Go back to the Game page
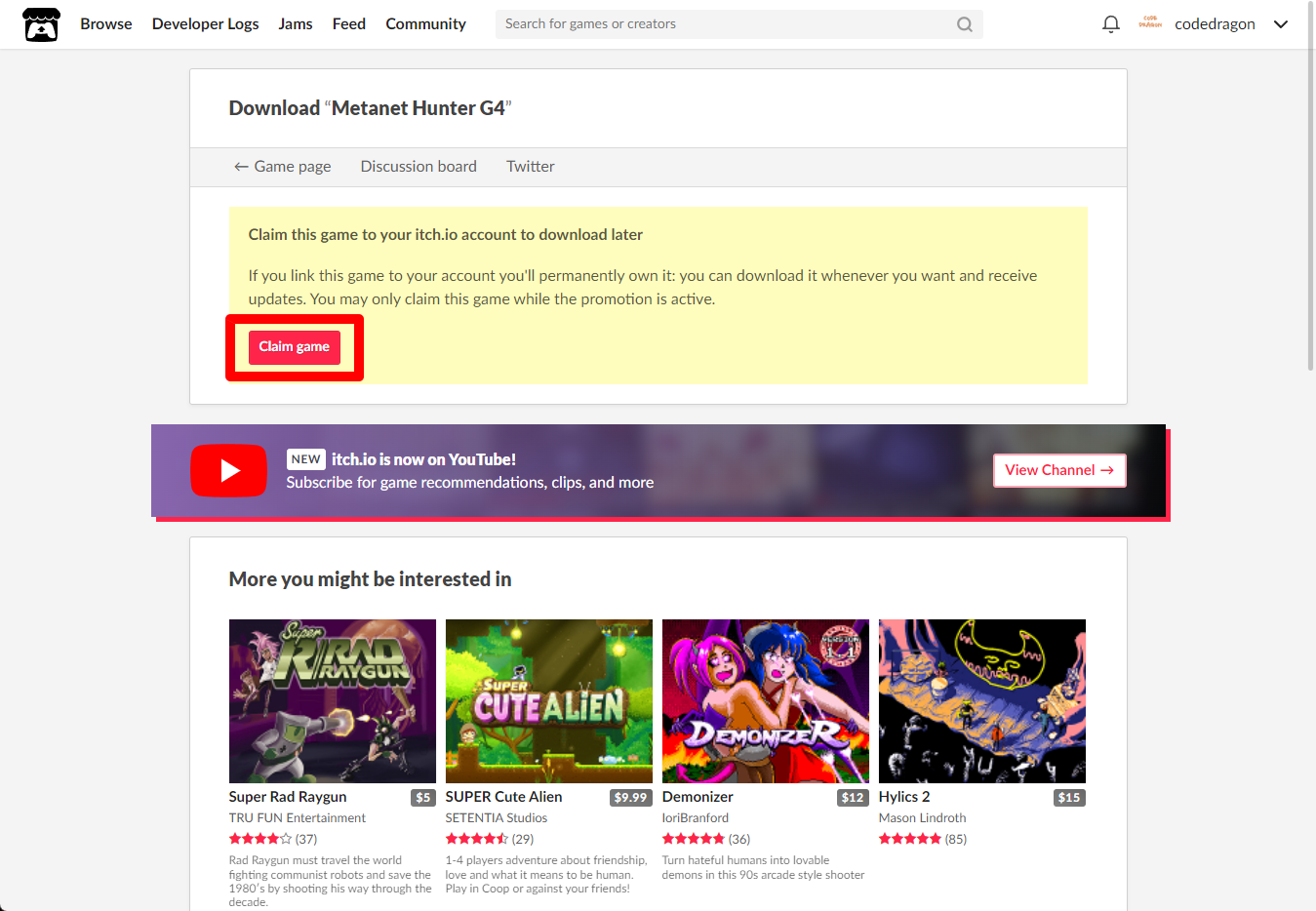The image size is (1316, 911). pyautogui.click(x=282, y=167)
